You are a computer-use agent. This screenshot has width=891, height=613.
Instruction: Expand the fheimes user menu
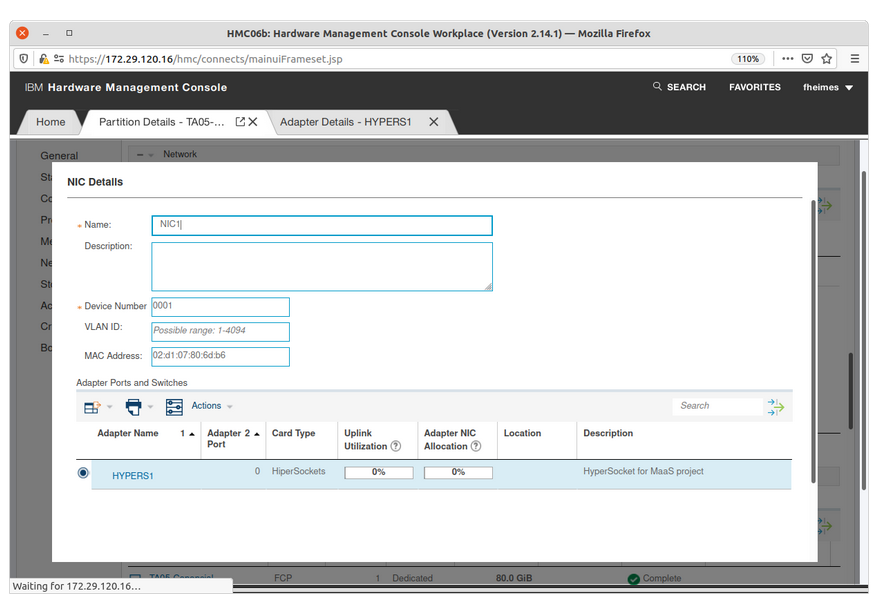coord(828,88)
